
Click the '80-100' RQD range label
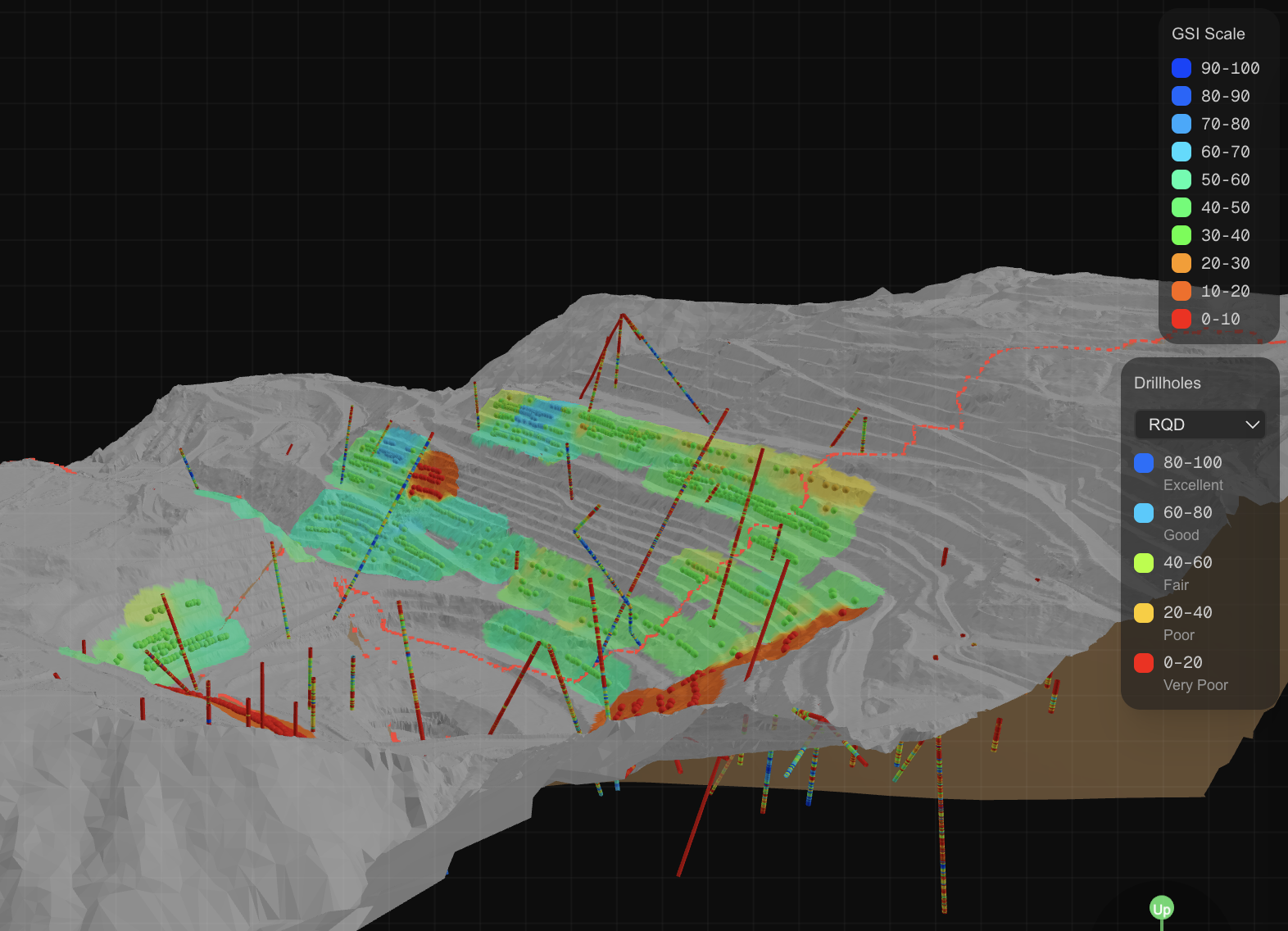(x=1192, y=462)
